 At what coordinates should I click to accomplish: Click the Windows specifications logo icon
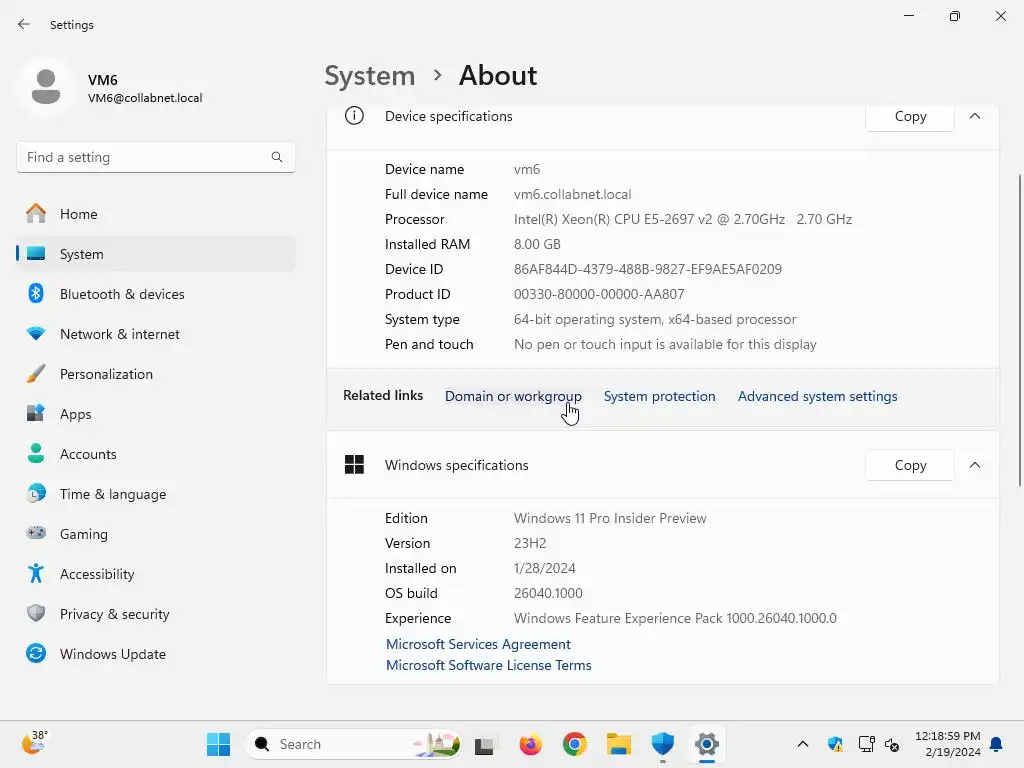coord(354,464)
